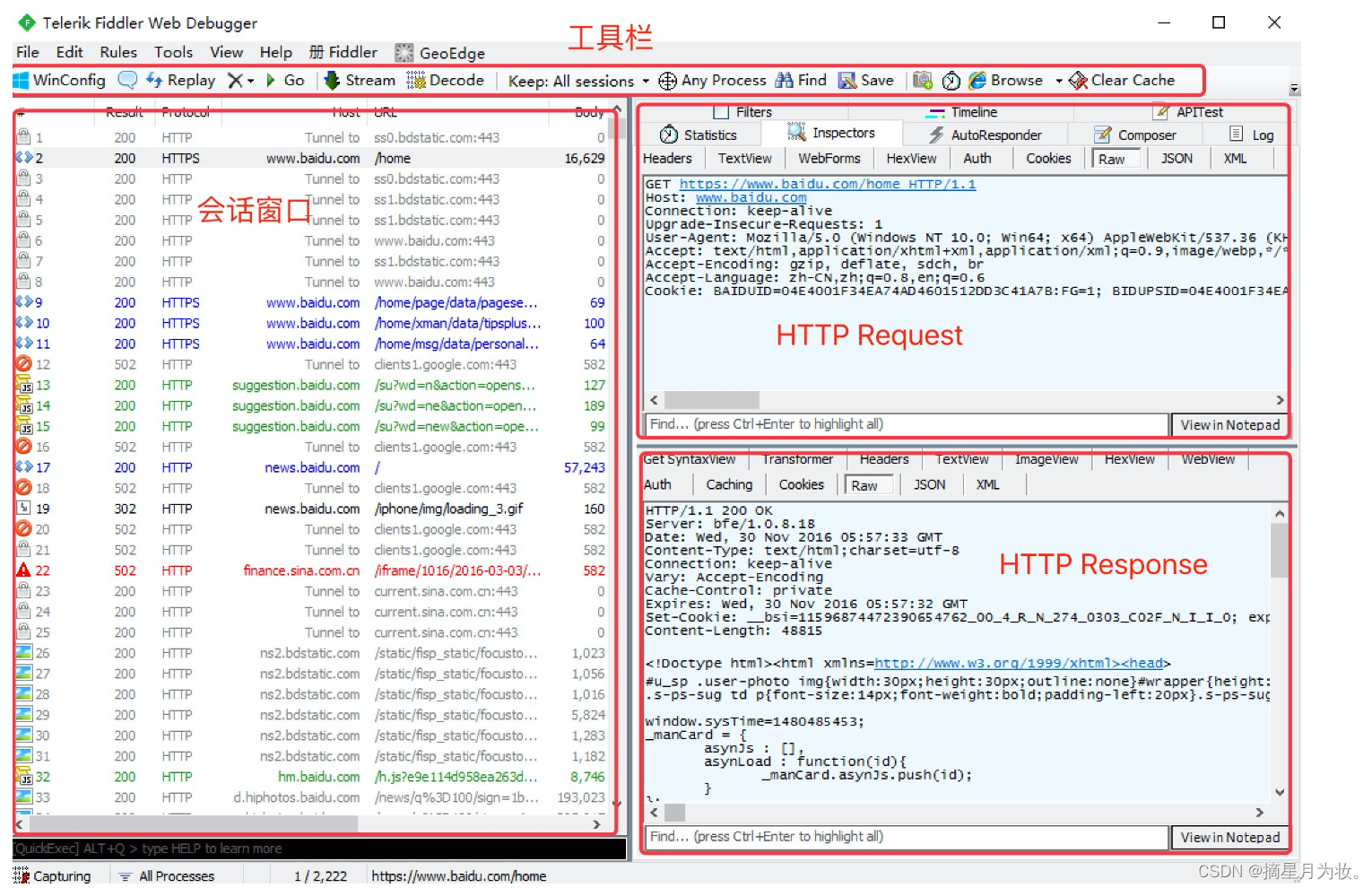Click the Save sessions button
The width and height of the screenshot is (1372, 888).
point(866,80)
